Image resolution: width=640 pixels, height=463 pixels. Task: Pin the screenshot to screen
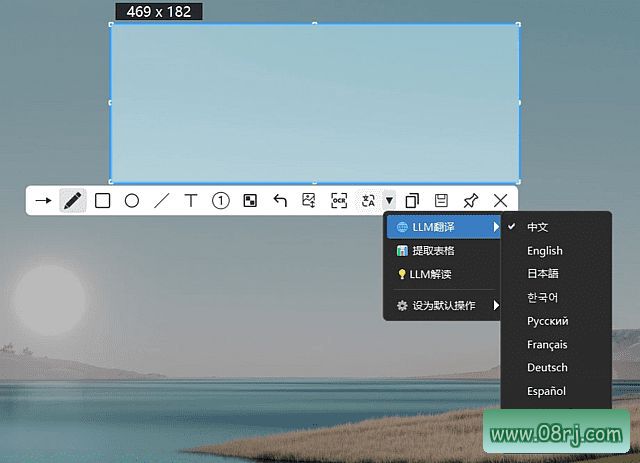point(471,200)
